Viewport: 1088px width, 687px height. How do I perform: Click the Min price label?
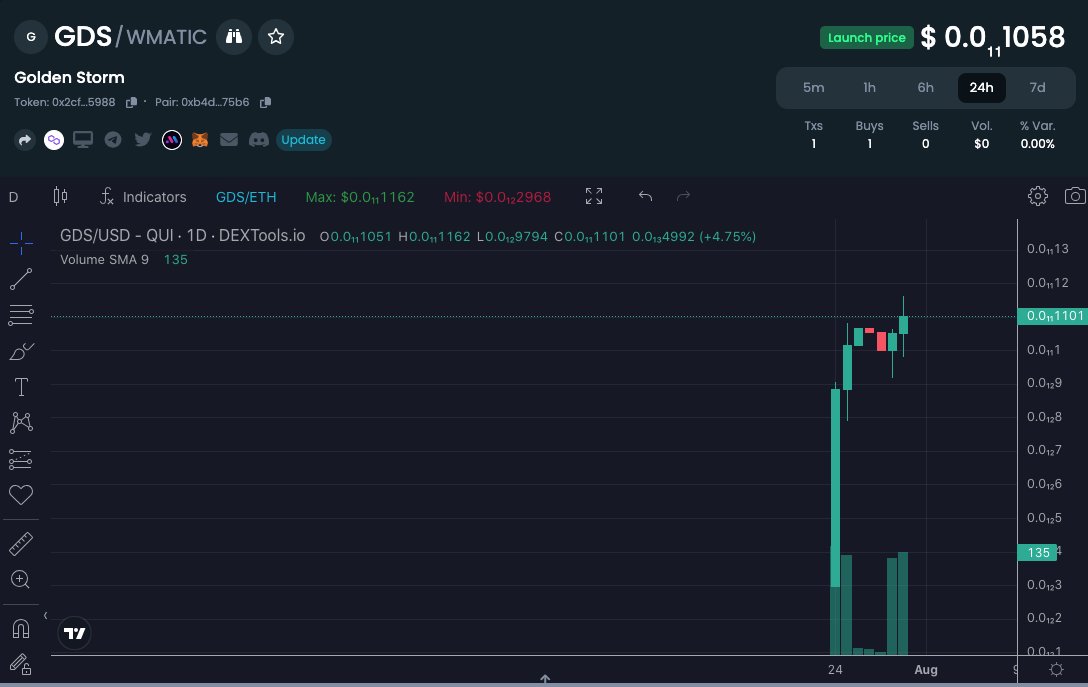(x=498, y=197)
